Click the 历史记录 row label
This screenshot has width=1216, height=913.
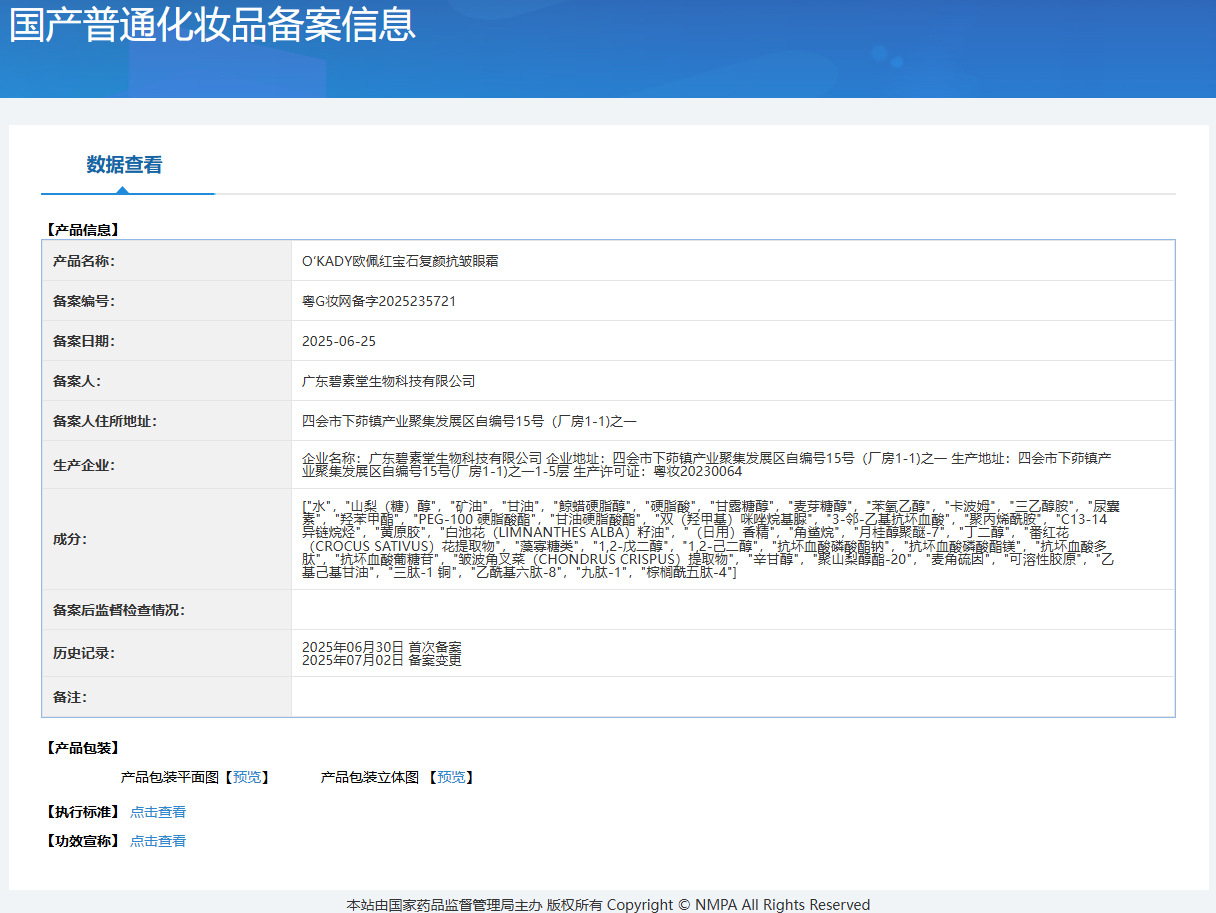click(x=84, y=653)
